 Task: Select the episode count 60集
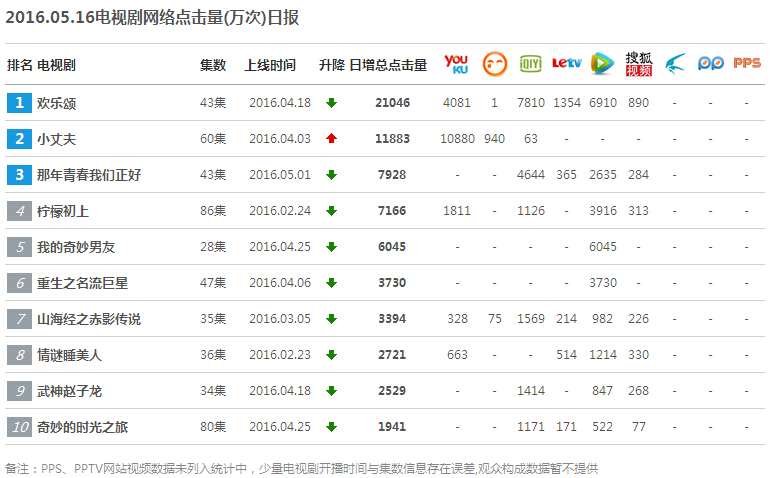(x=213, y=139)
